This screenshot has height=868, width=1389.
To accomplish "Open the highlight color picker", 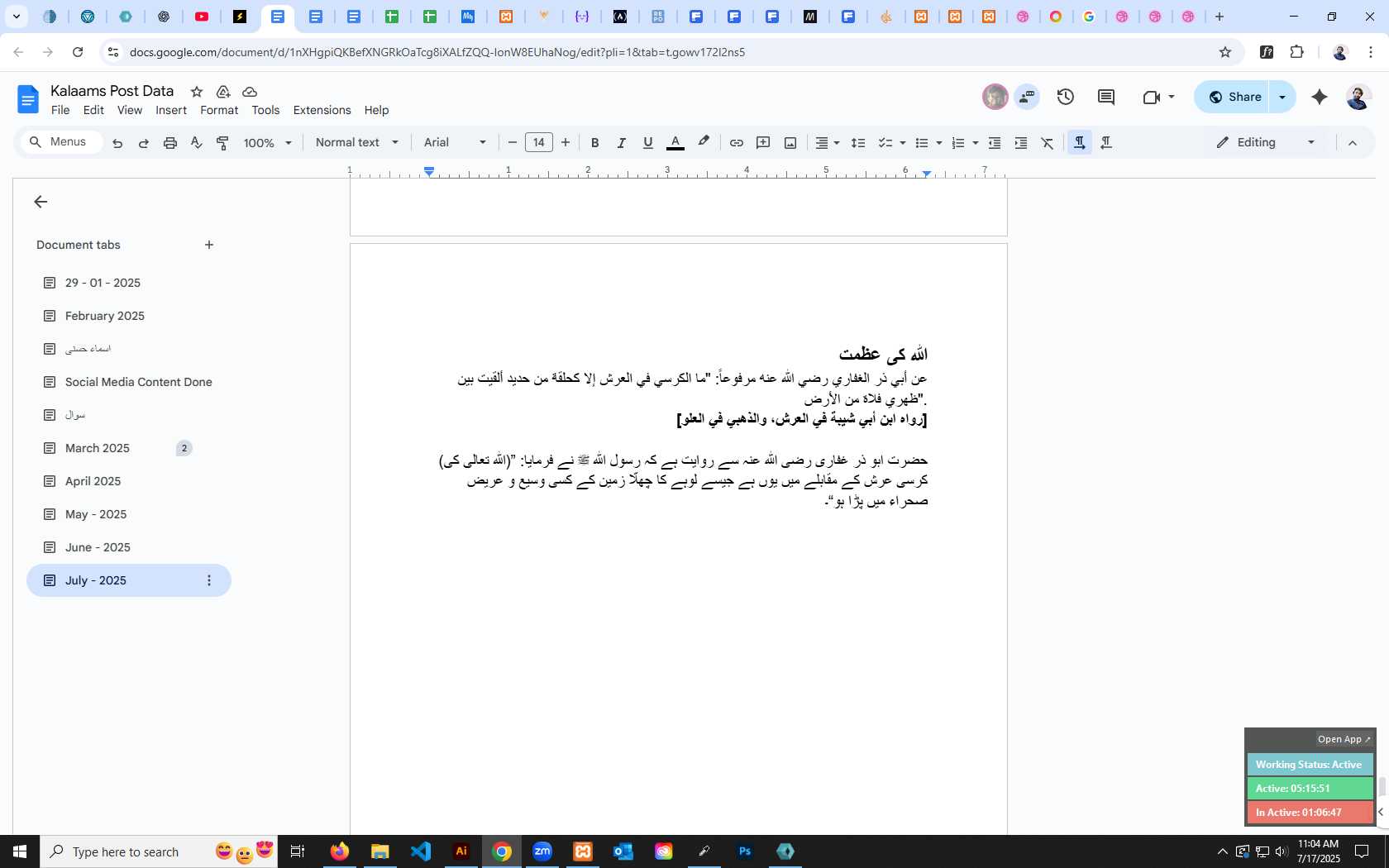I will pos(704,142).
